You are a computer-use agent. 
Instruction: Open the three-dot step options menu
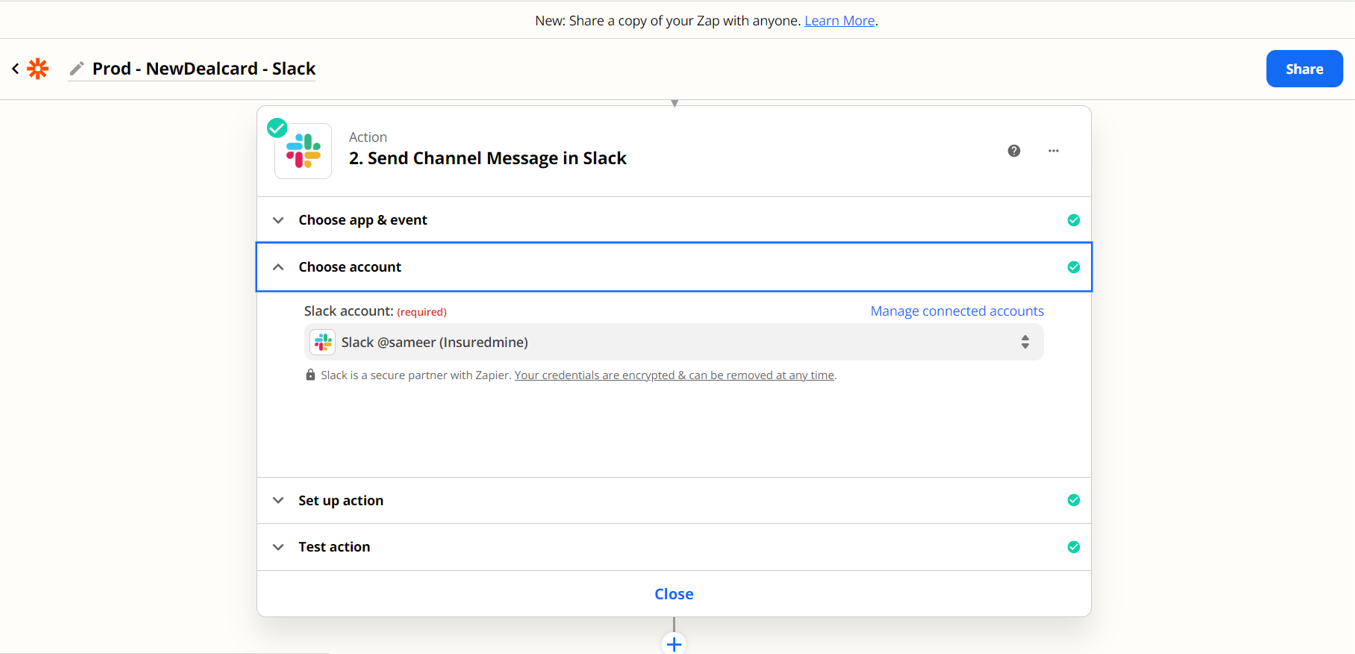[x=1053, y=151]
